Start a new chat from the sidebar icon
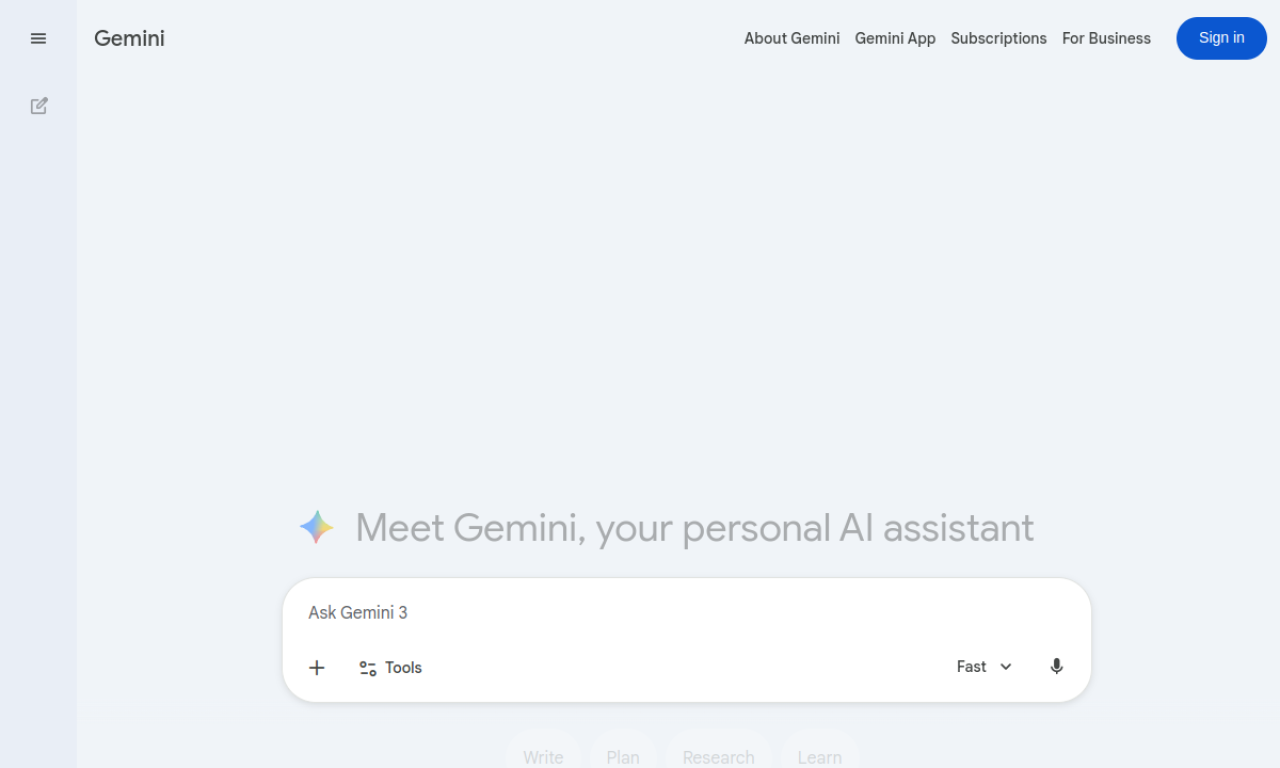This screenshot has height=768, width=1280. tap(38, 105)
